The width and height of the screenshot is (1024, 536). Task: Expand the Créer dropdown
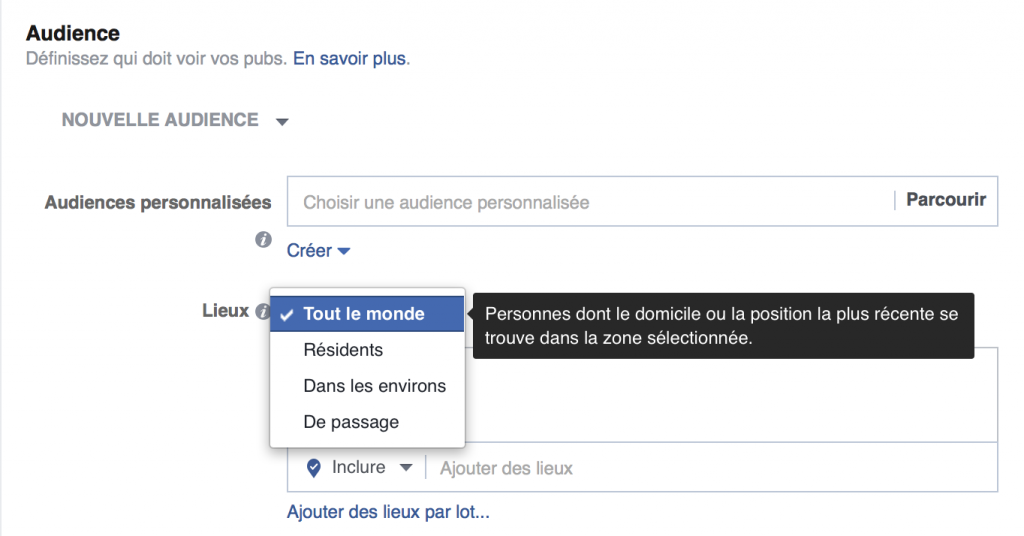pos(318,251)
